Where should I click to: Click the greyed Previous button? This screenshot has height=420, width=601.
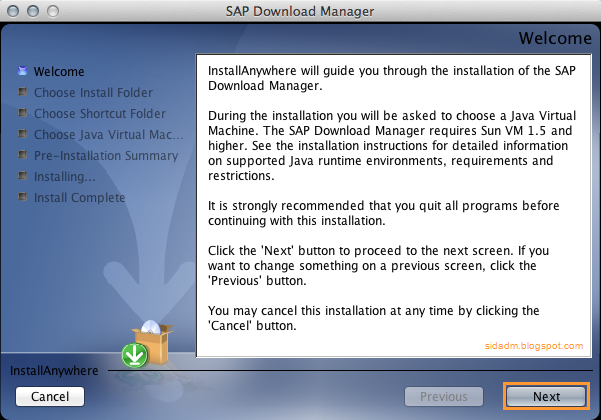(x=444, y=396)
